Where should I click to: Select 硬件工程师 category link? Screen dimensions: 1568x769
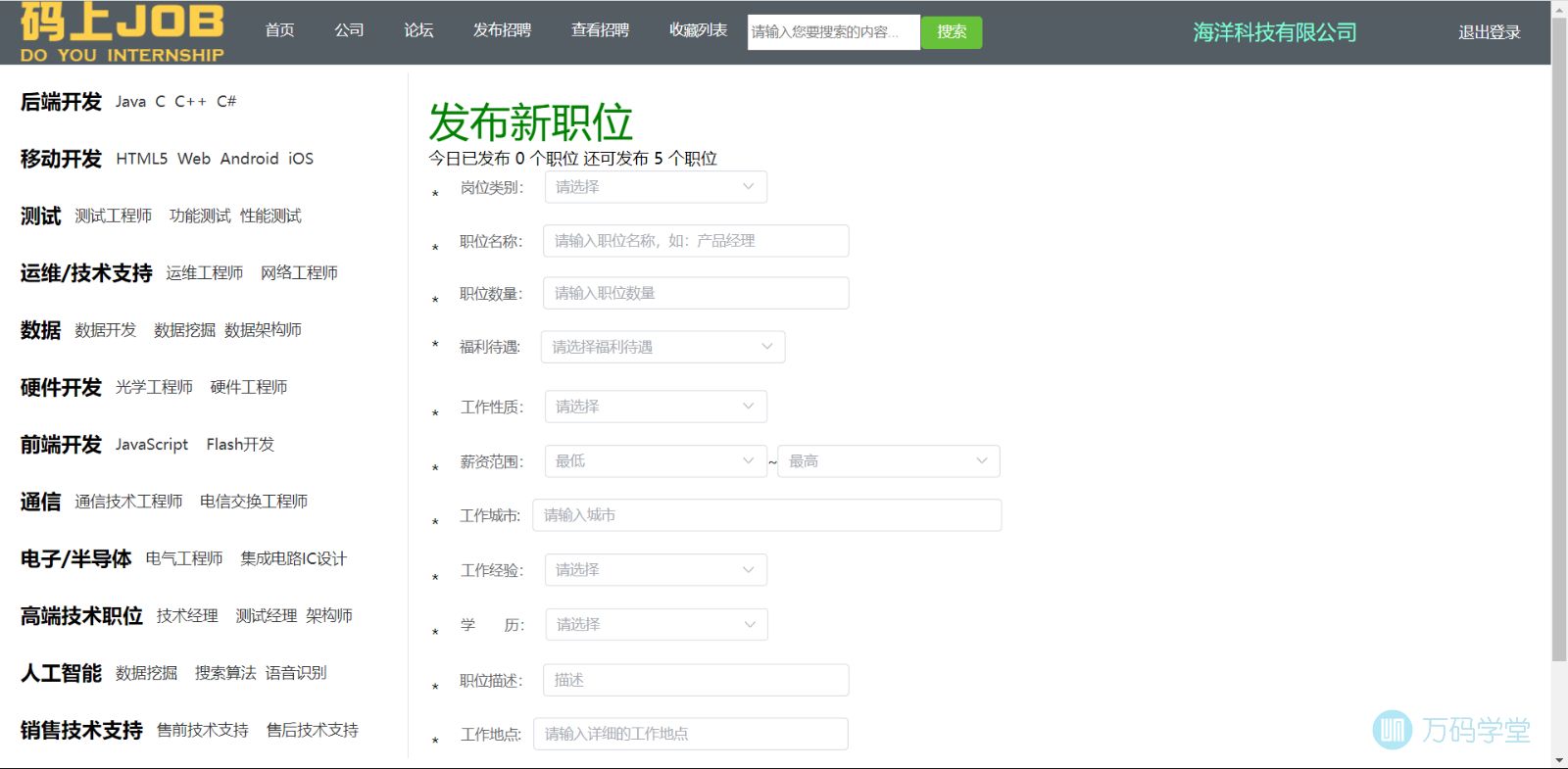point(249,387)
